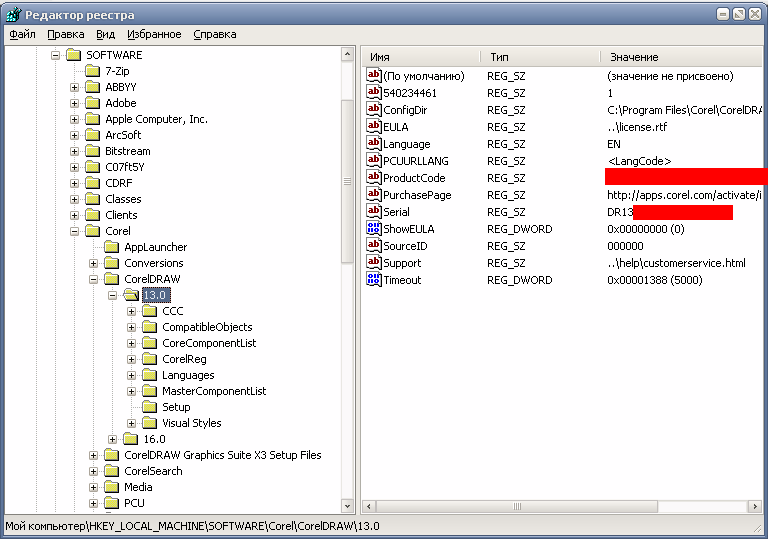The width and height of the screenshot is (768, 539).
Task: Click the DWORD icon of ShowEULA value
Action: click(x=374, y=228)
